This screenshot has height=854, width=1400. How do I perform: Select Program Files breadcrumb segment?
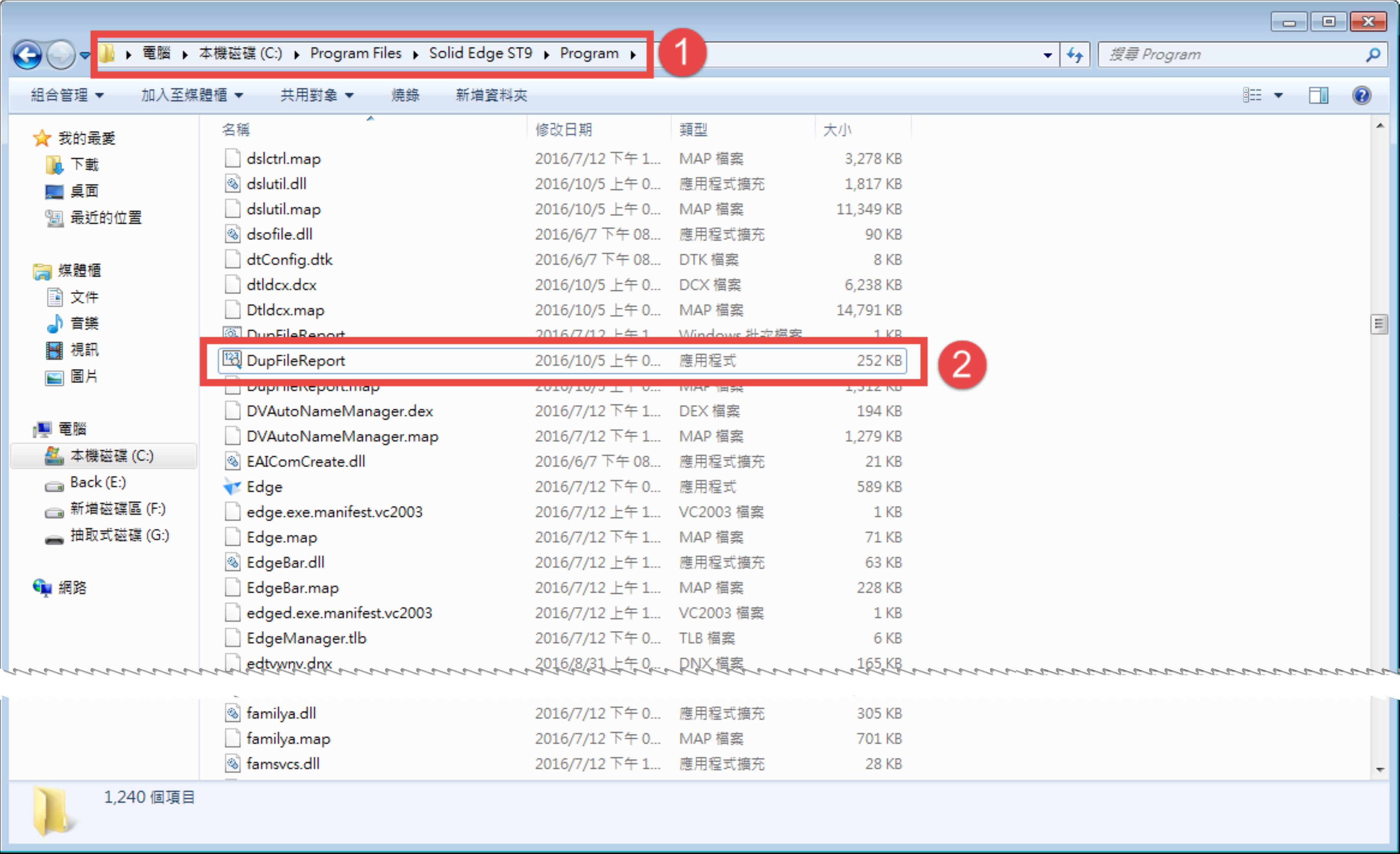pos(356,53)
